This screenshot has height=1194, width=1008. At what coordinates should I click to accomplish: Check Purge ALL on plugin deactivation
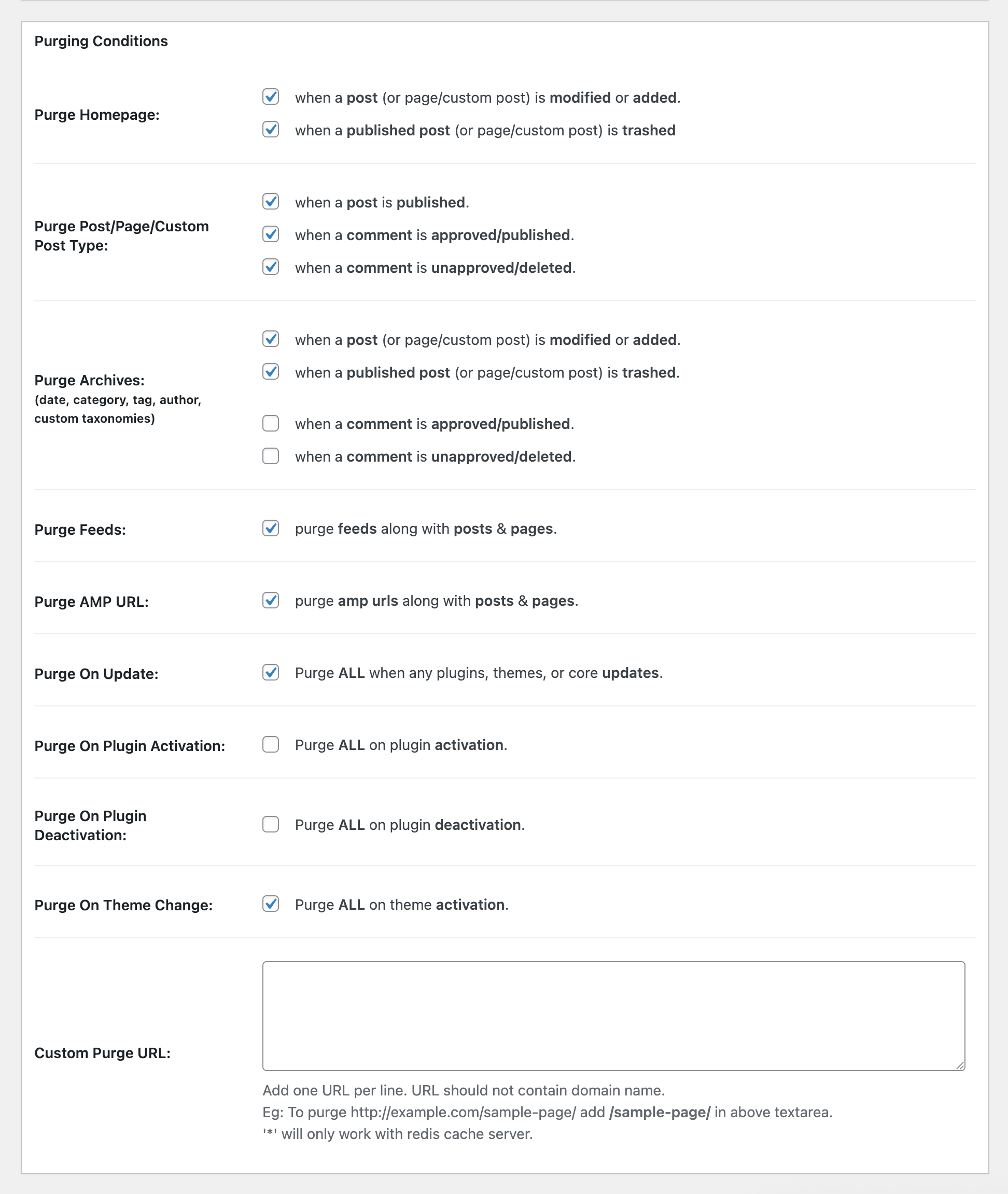click(270, 824)
